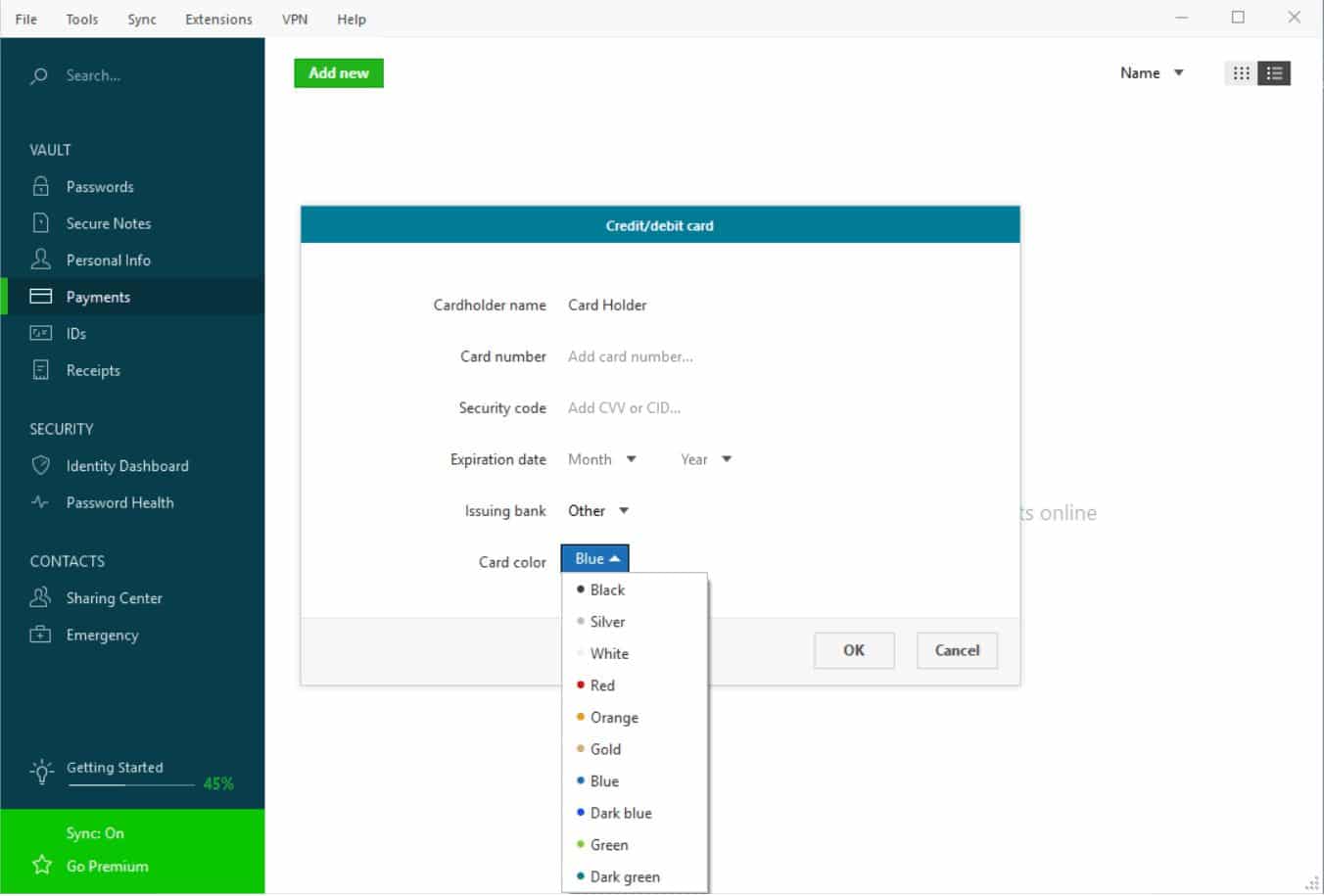The image size is (1324, 896).
Task: Select Orange card color
Action: (635, 717)
